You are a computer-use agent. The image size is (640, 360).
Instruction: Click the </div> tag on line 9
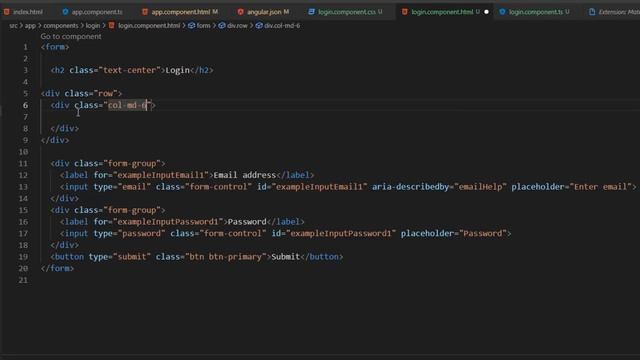[x=55, y=140]
